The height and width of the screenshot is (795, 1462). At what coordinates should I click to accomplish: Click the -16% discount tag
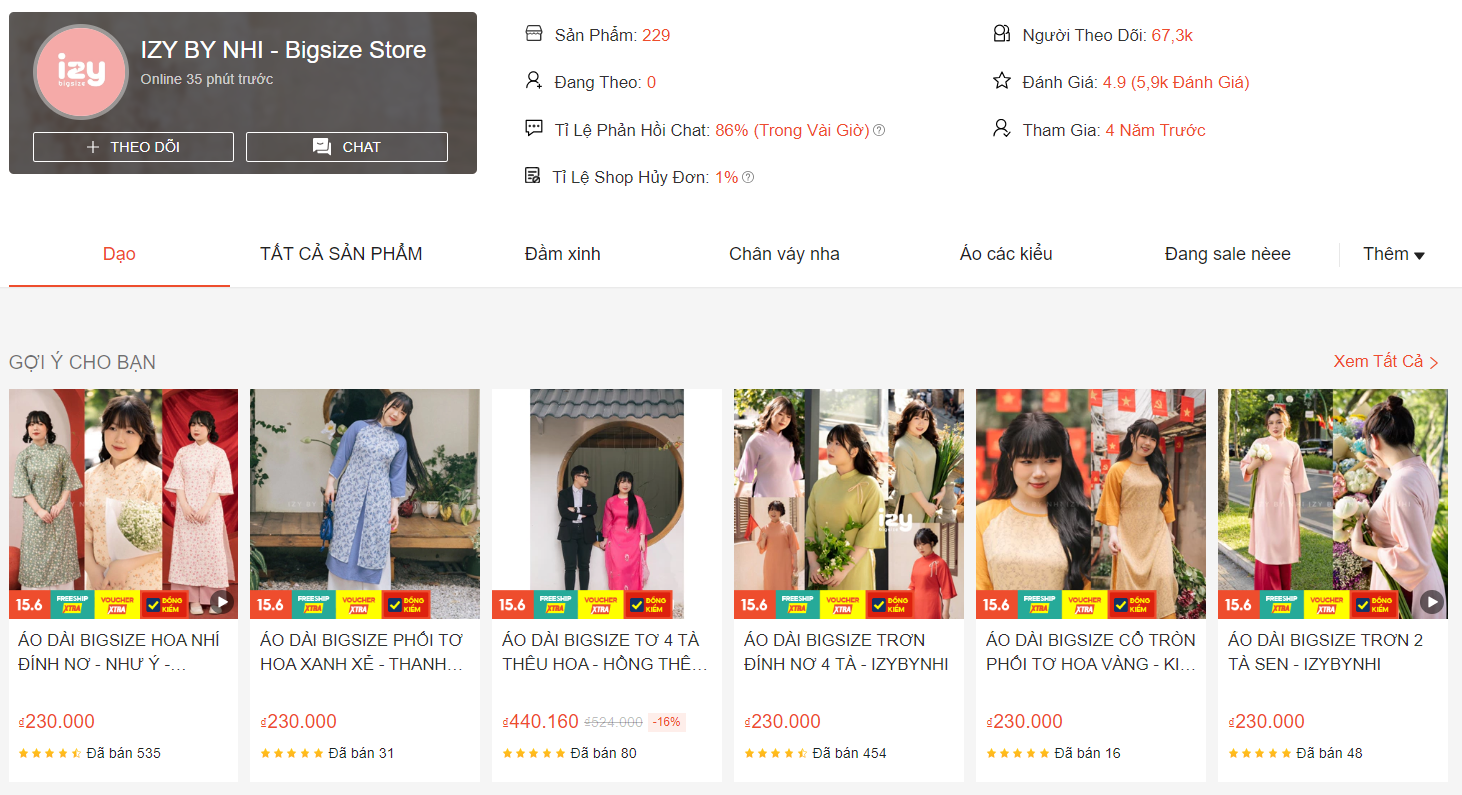point(666,722)
